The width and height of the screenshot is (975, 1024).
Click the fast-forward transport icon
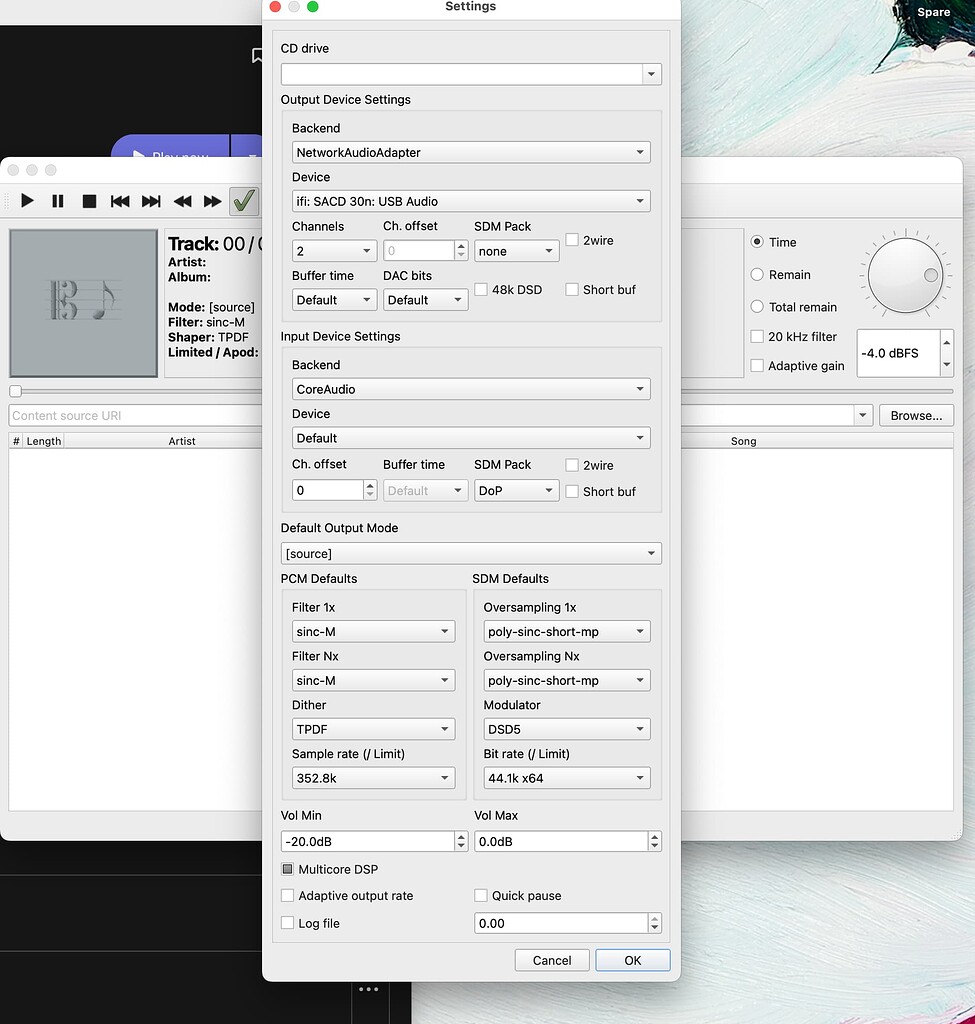coord(212,200)
